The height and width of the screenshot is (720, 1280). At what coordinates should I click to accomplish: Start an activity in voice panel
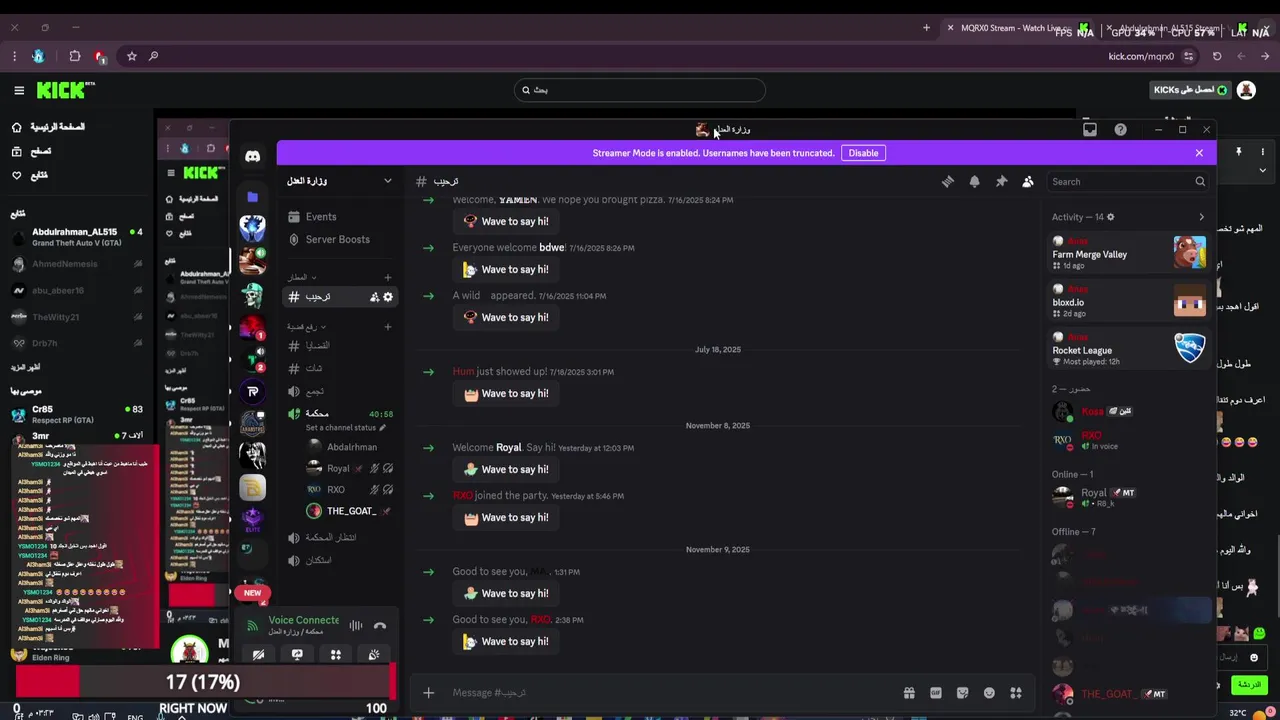click(x=336, y=655)
